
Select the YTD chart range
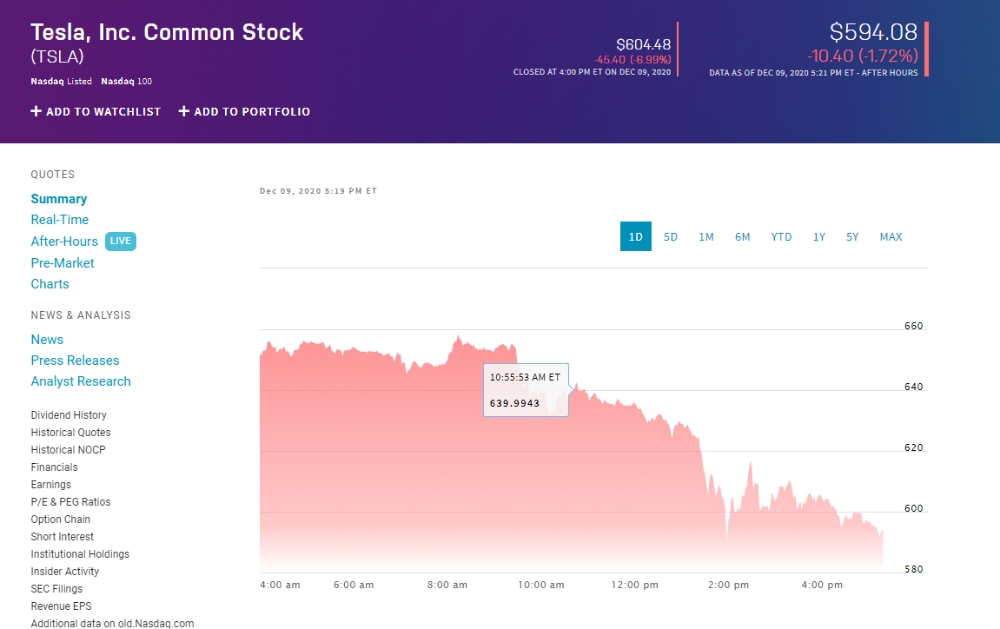(x=781, y=237)
